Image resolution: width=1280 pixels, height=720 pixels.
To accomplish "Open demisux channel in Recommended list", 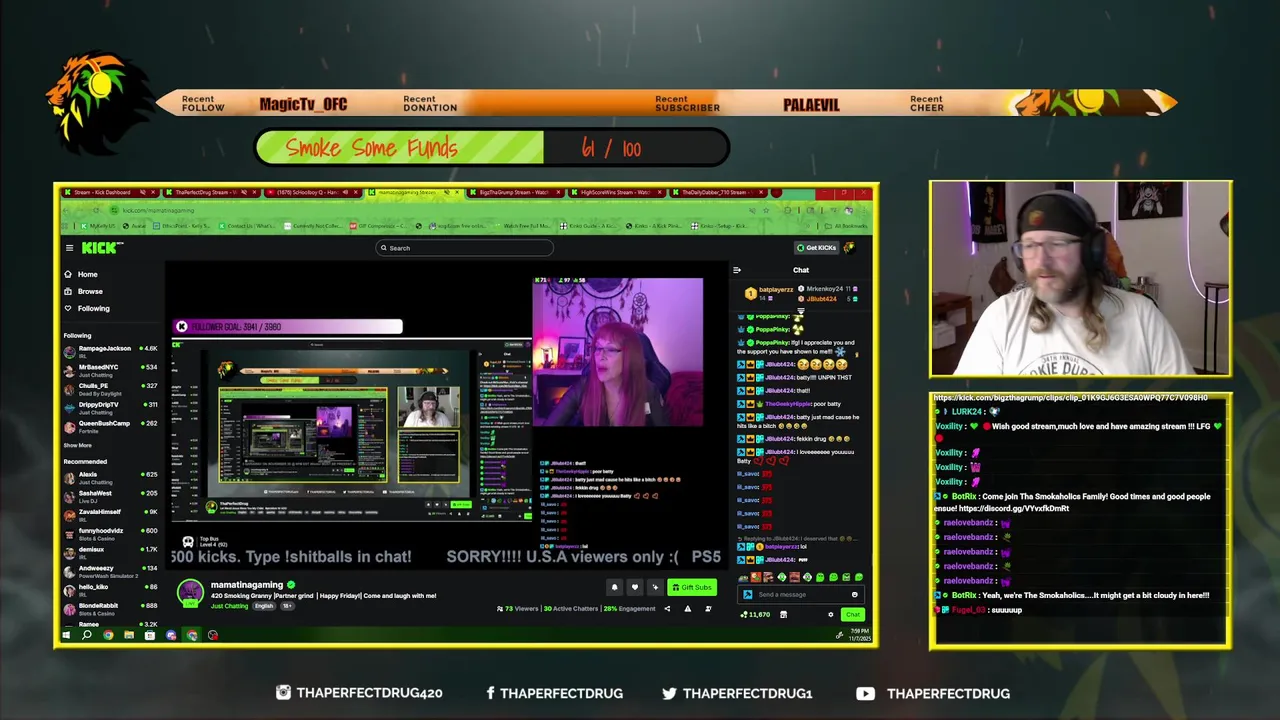I will click(110, 552).
